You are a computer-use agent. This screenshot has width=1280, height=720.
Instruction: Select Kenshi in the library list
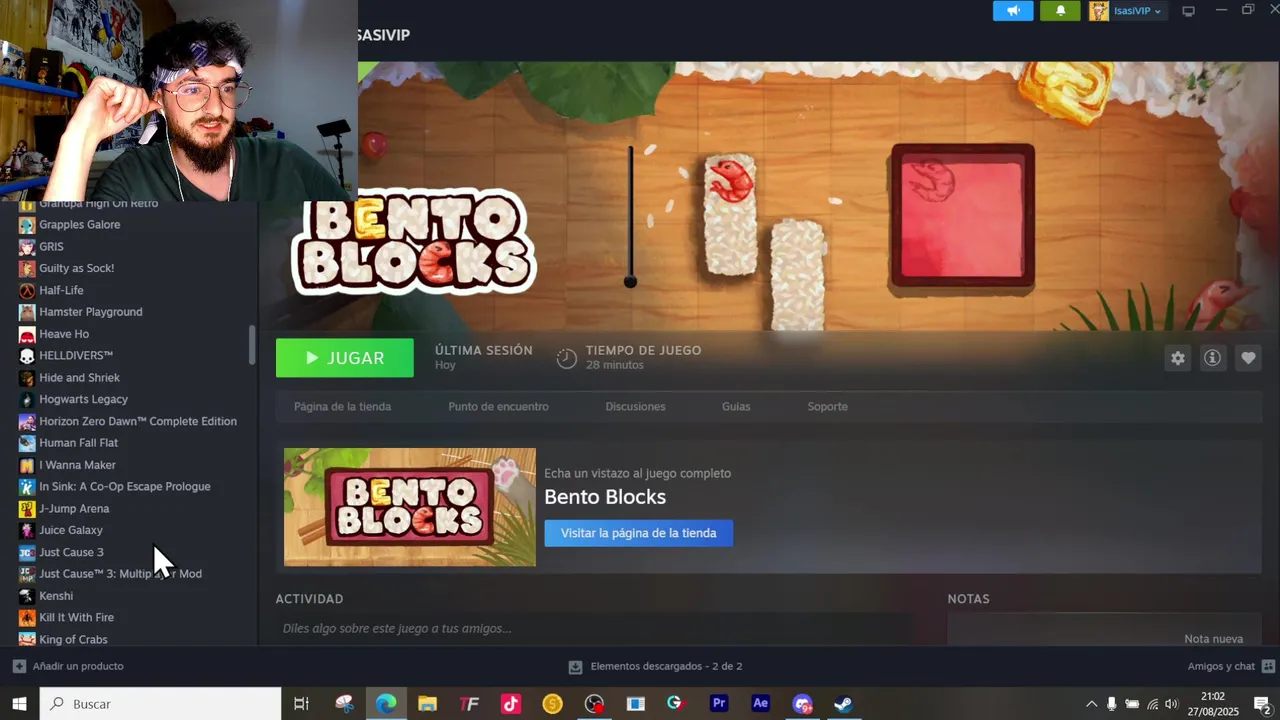click(56, 596)
